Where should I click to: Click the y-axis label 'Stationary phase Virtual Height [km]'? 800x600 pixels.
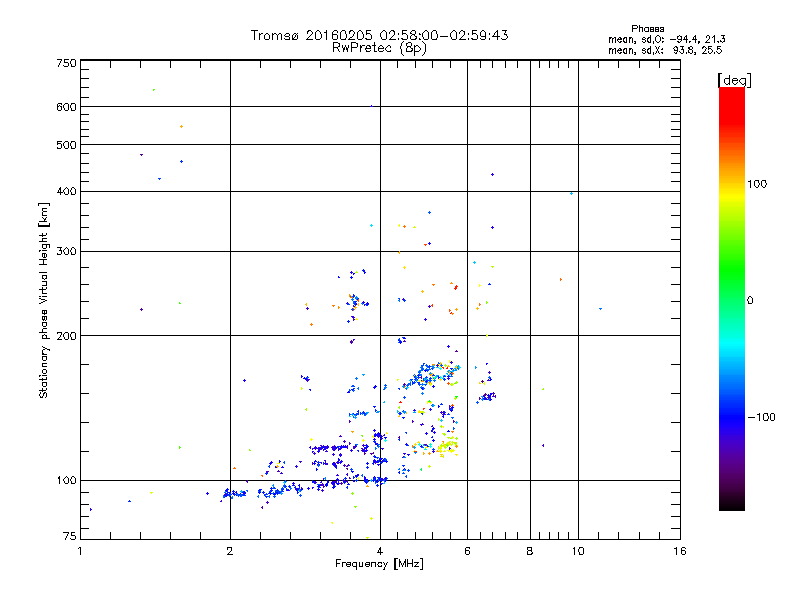point(44,300)
